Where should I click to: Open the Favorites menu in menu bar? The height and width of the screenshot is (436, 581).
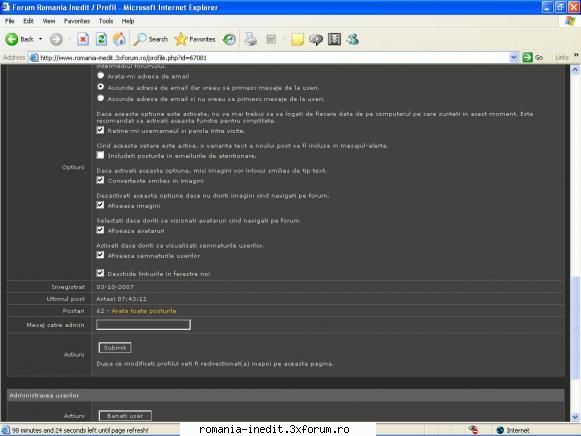pyautogui.click(x=77, y=21)
